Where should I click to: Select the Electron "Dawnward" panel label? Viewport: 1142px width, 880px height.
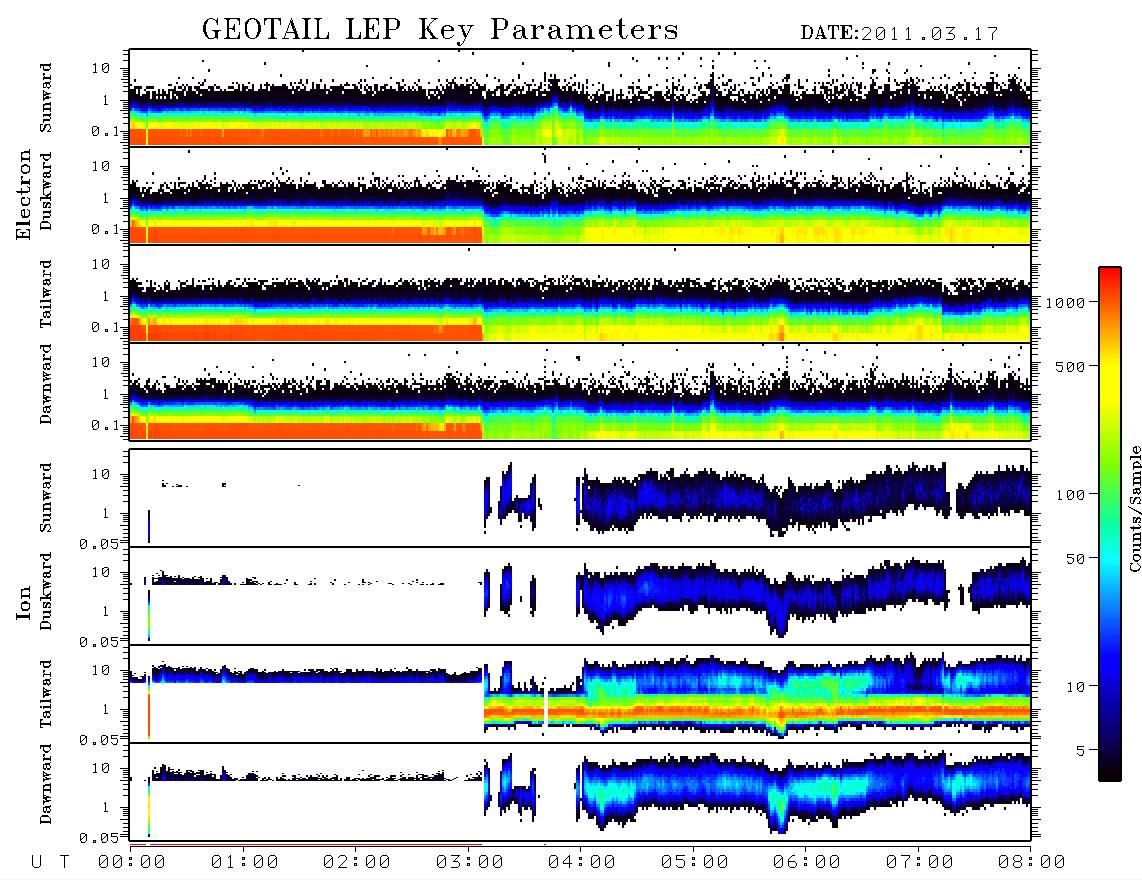tap(46, 385)
